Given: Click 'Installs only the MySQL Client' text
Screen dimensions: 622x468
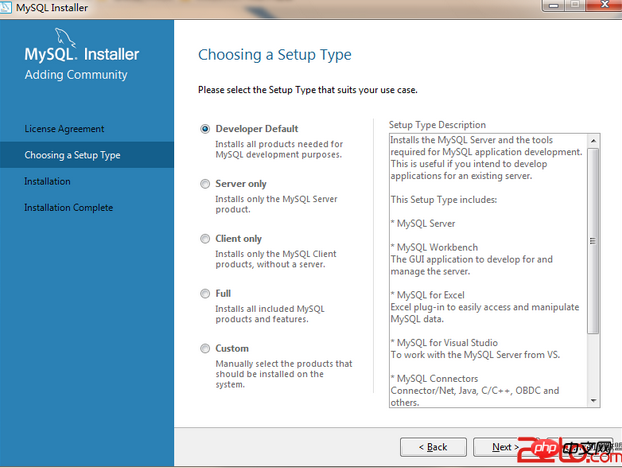Looking at the screenshot, I should pyautogui.click(x=276, y=259).
